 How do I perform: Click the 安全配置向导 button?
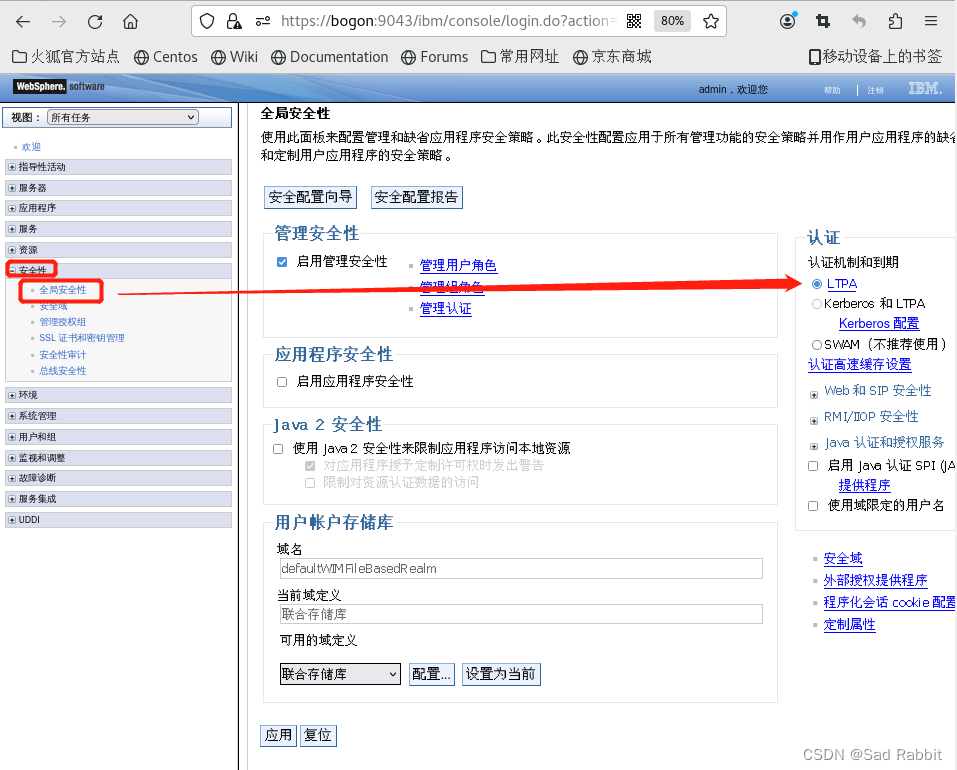click(310, 197)
